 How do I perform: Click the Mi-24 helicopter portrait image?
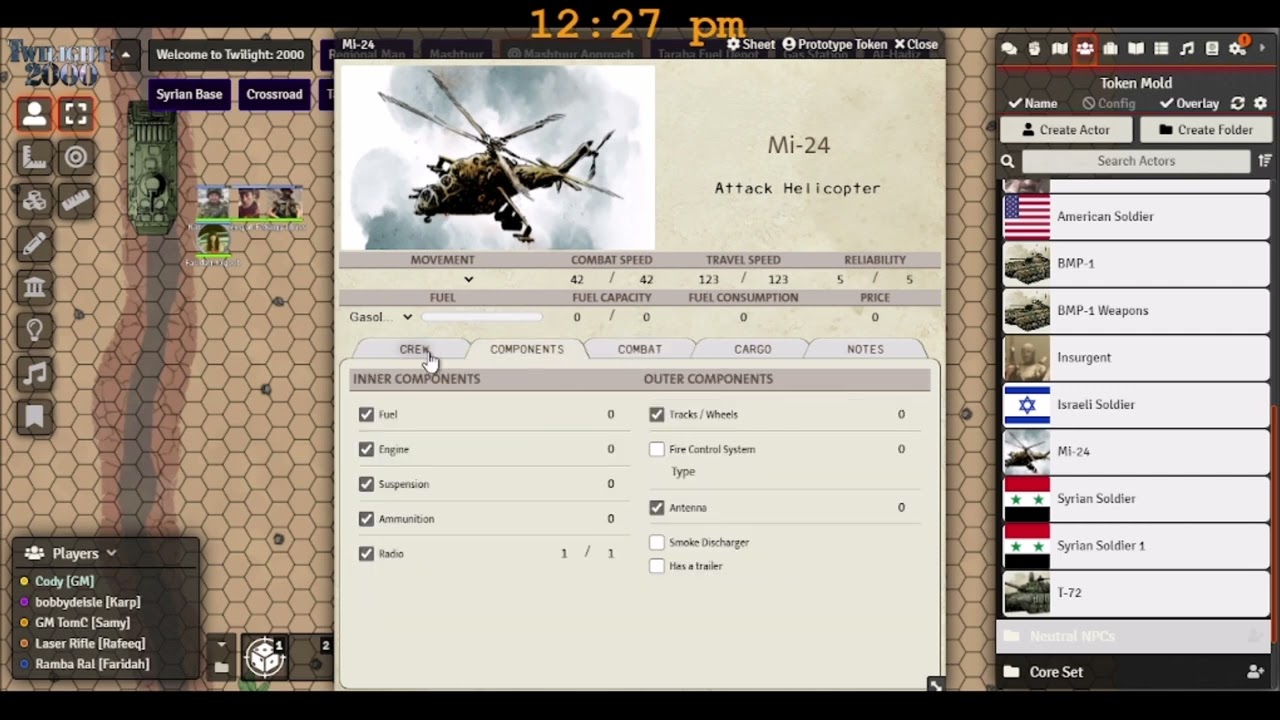click(x=498, y=157)
